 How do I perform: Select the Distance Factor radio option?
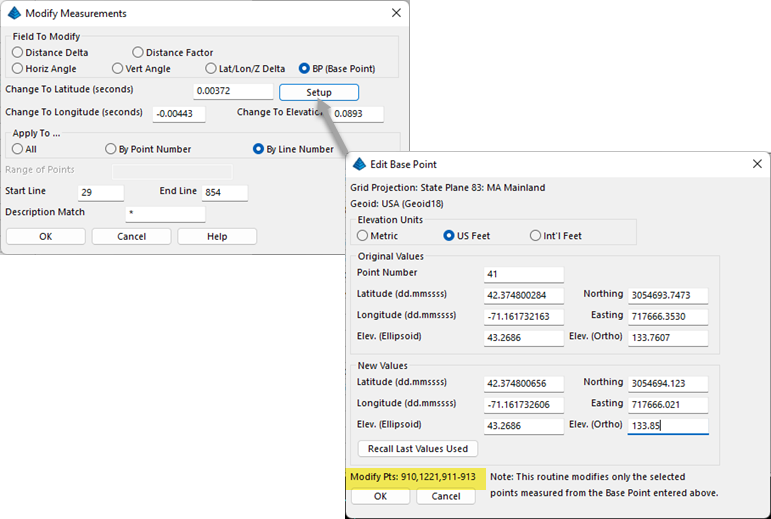138,52
